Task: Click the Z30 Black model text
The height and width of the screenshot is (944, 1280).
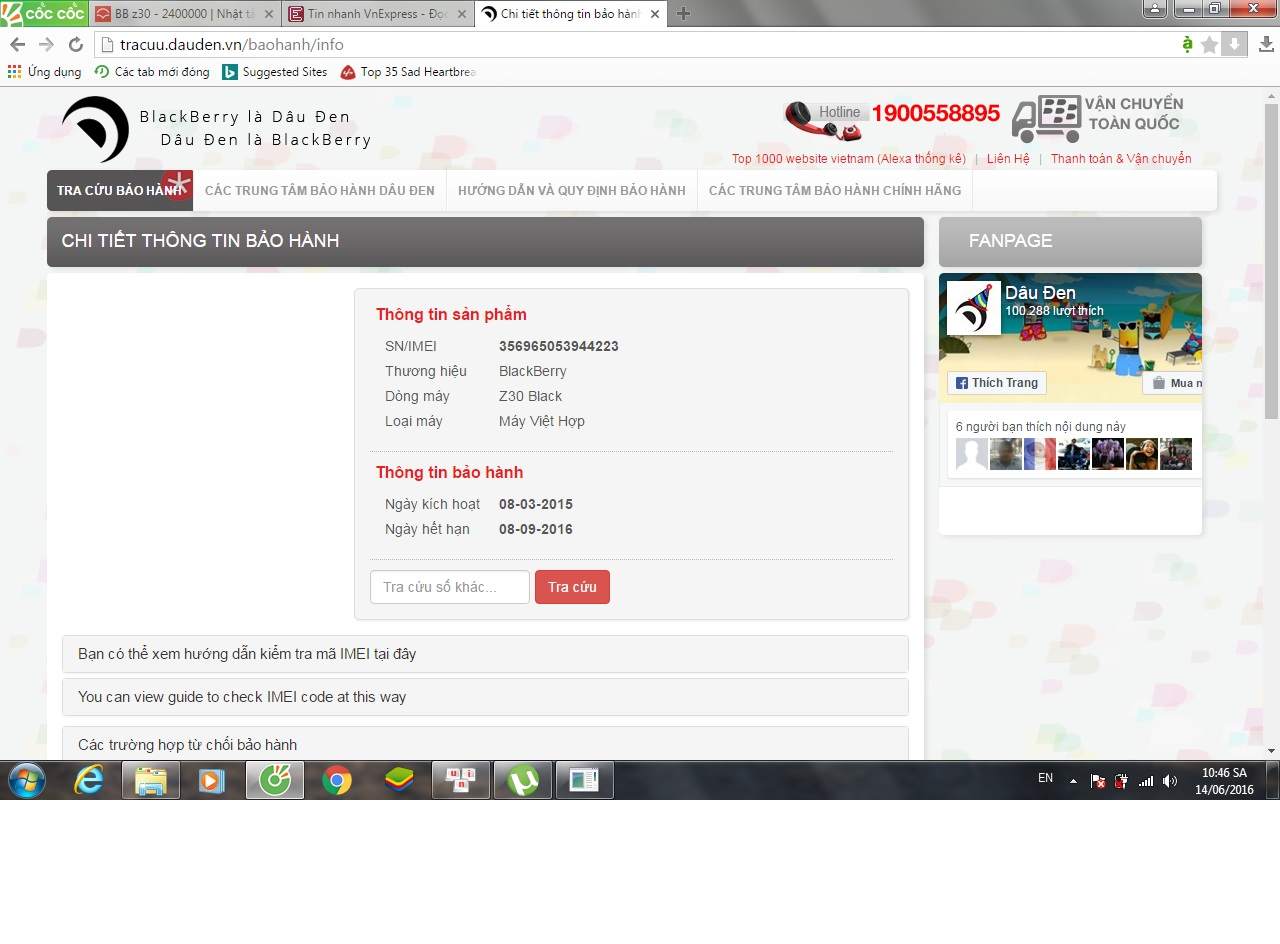Action: click(531, 396)
